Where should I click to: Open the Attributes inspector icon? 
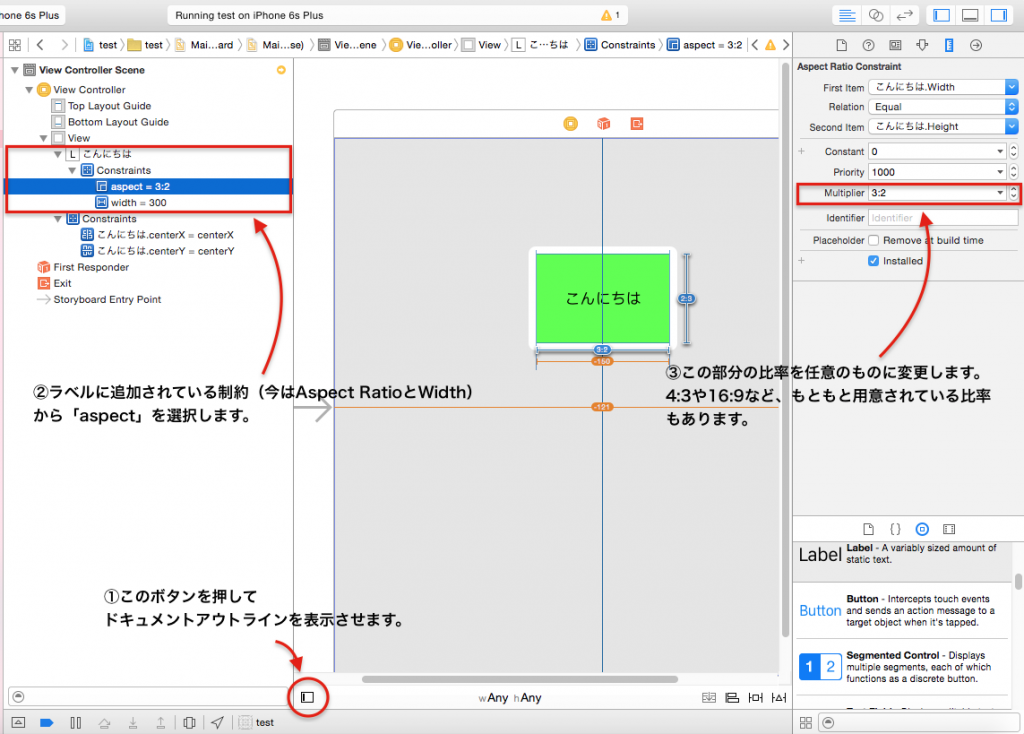(922, 45)
